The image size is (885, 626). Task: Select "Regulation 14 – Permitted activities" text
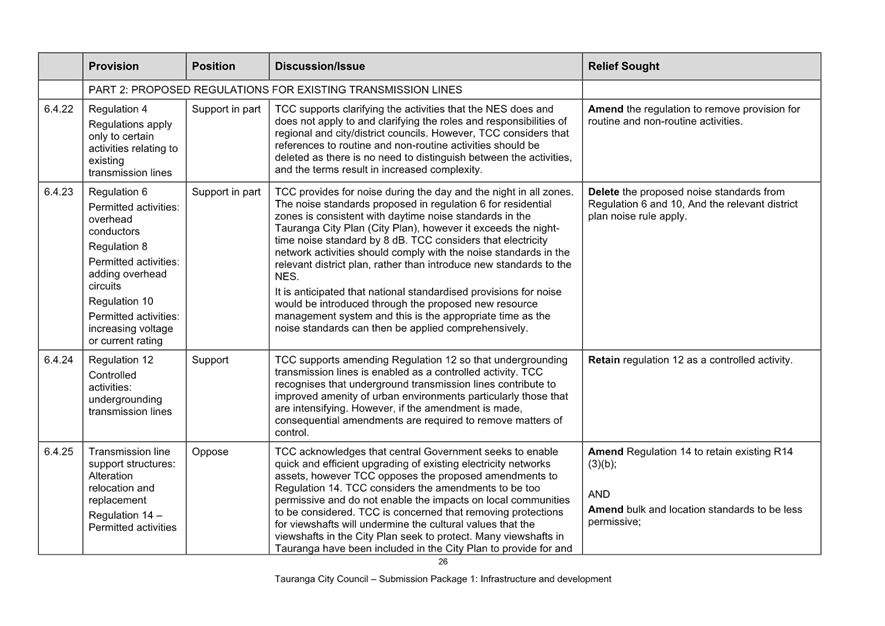(x=133, y=522)
